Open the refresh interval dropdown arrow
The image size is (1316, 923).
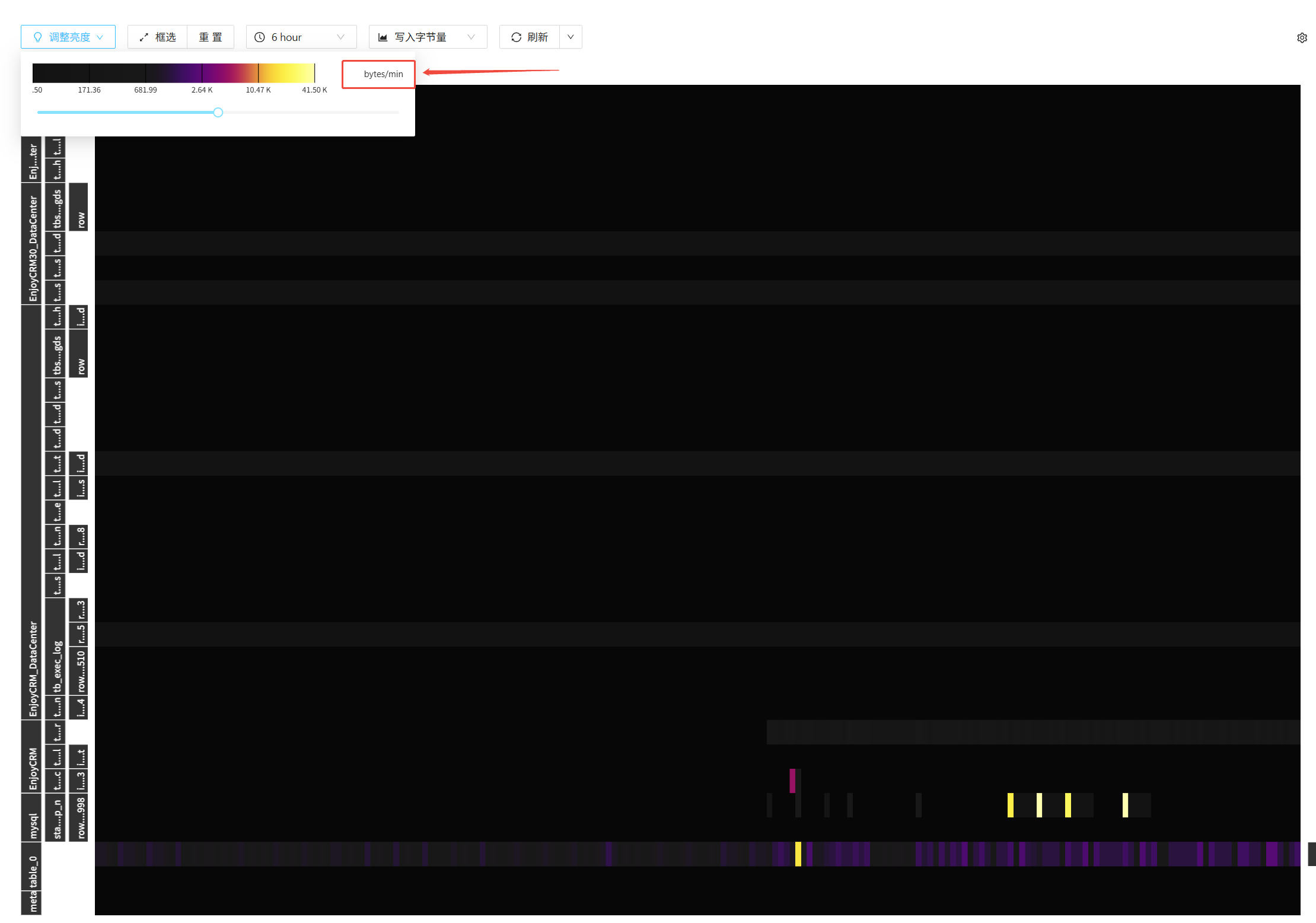click(571, 37)
